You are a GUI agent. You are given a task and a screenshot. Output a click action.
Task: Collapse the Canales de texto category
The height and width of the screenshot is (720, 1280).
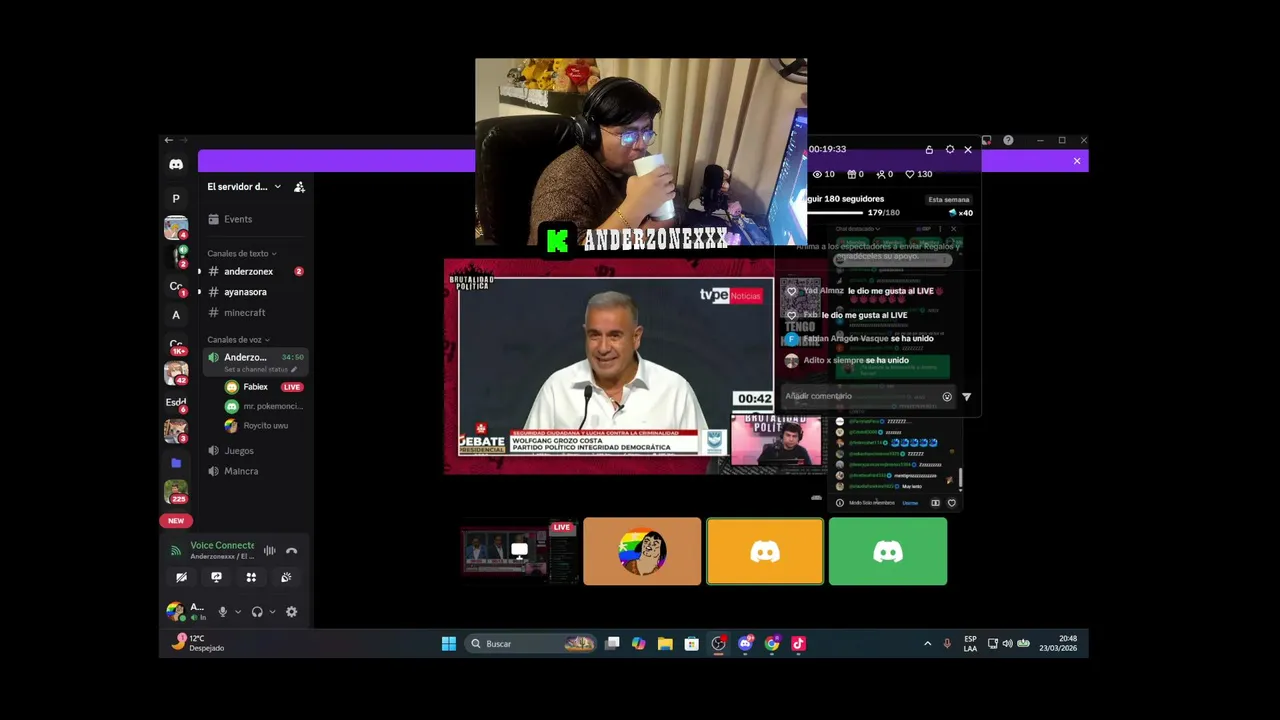pos(241,253)
